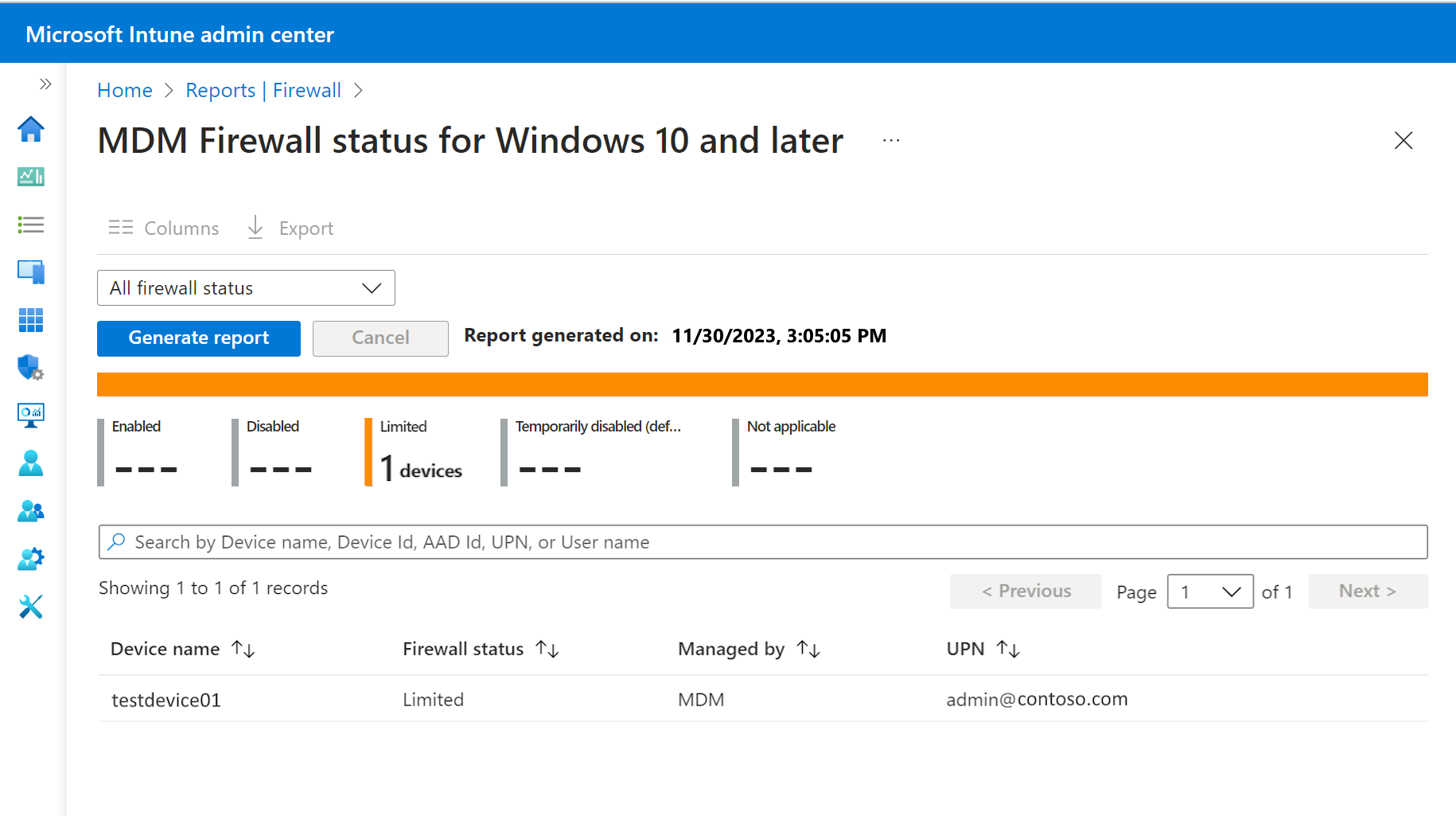
Task: Select the Troubleshooting tools icon
Action: point(30,607)
